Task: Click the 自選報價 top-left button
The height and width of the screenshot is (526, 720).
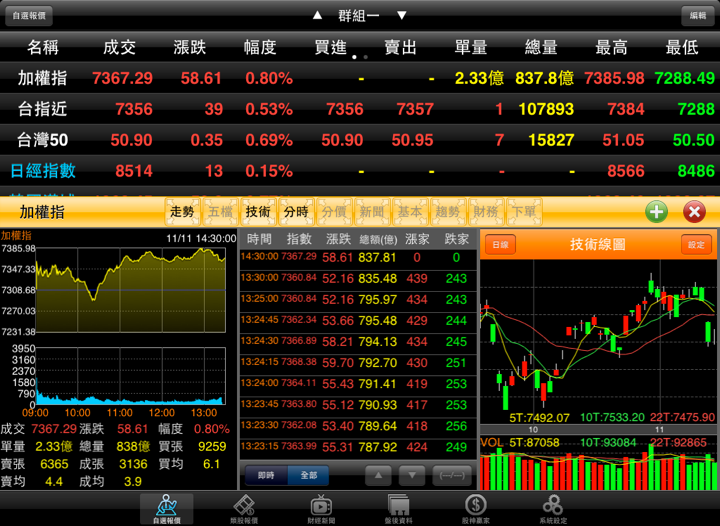Action: [x=29, y=16]
